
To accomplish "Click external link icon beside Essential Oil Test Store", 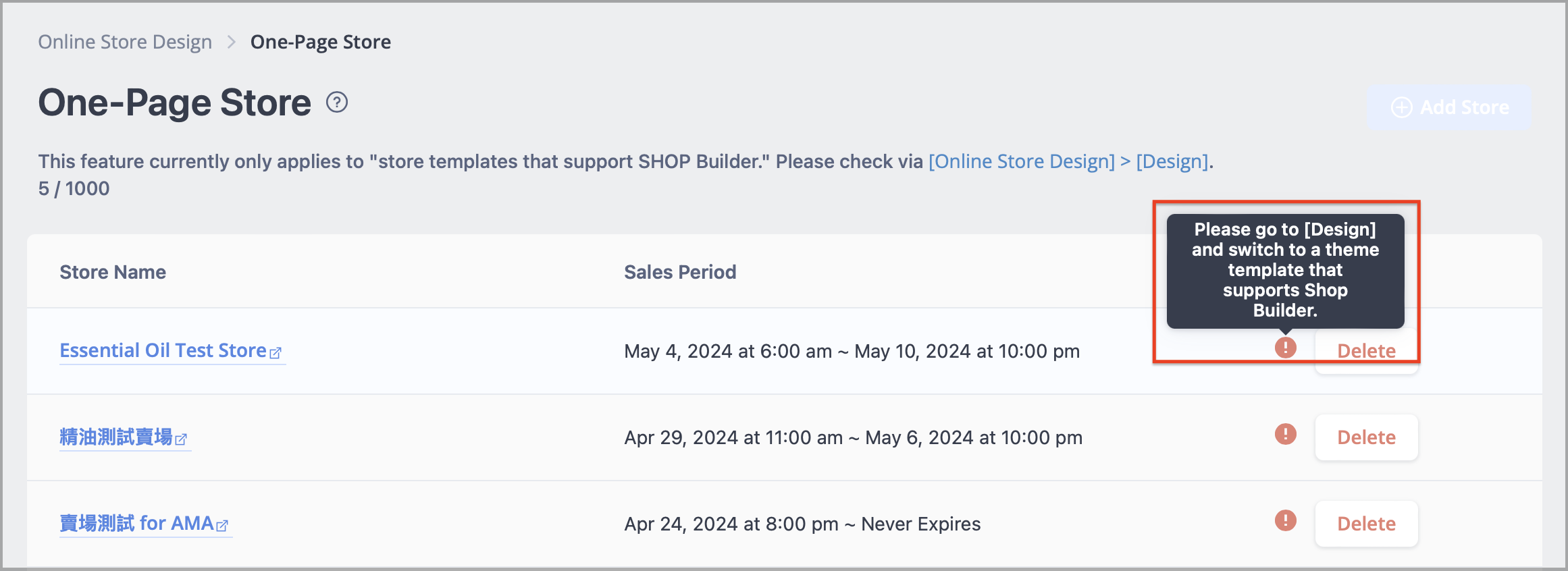I will [x=276, y=353].
